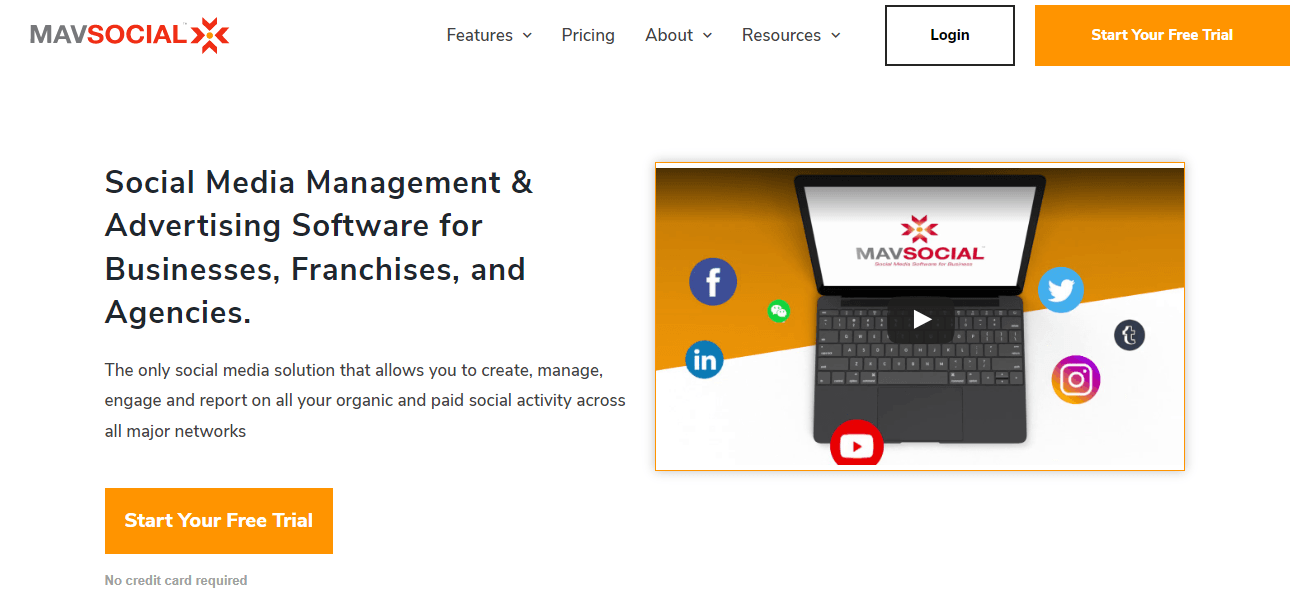
Task: Click the LinkedIn icon in the video
Action: coord(704,360)
